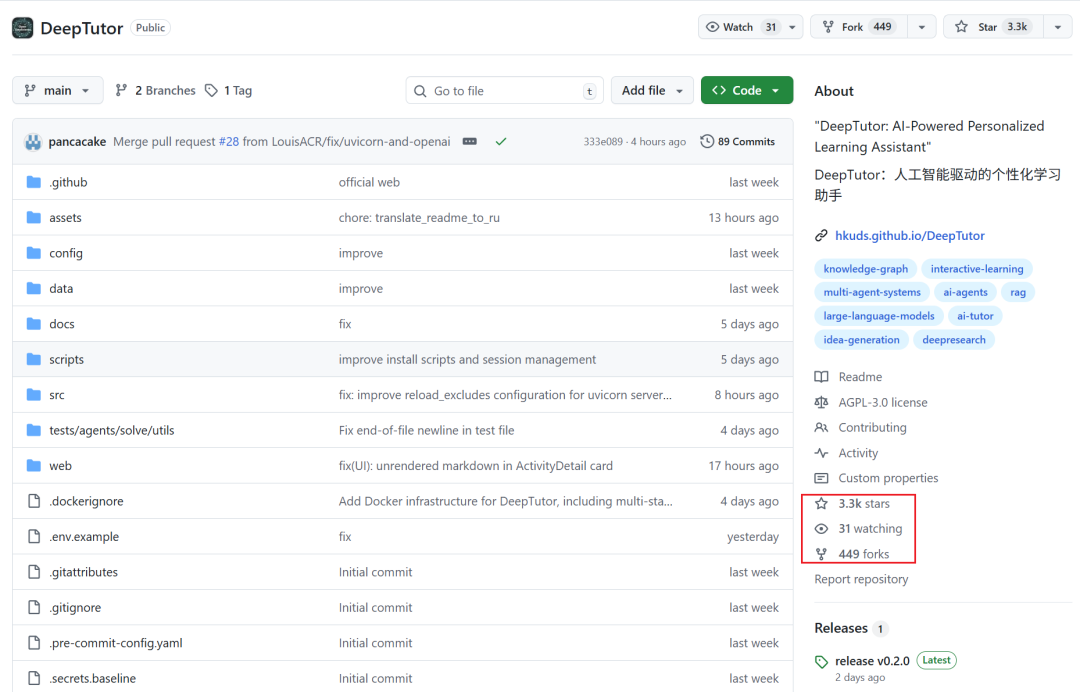Click the eye icon beside 31 watching
This screenshot has width=1080, height=692.
[x=821, y=529]
